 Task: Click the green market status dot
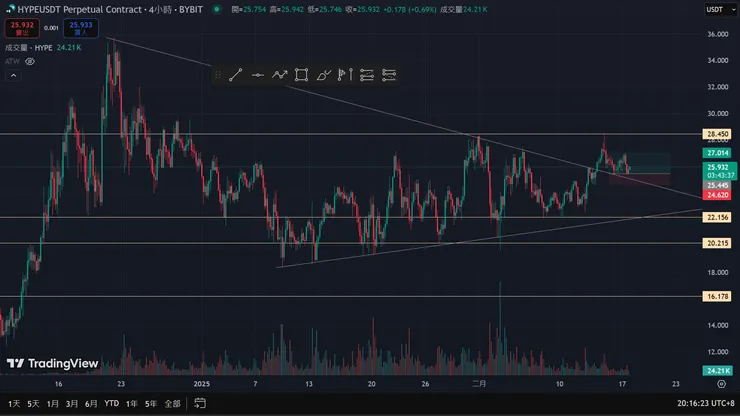[217, 9]
